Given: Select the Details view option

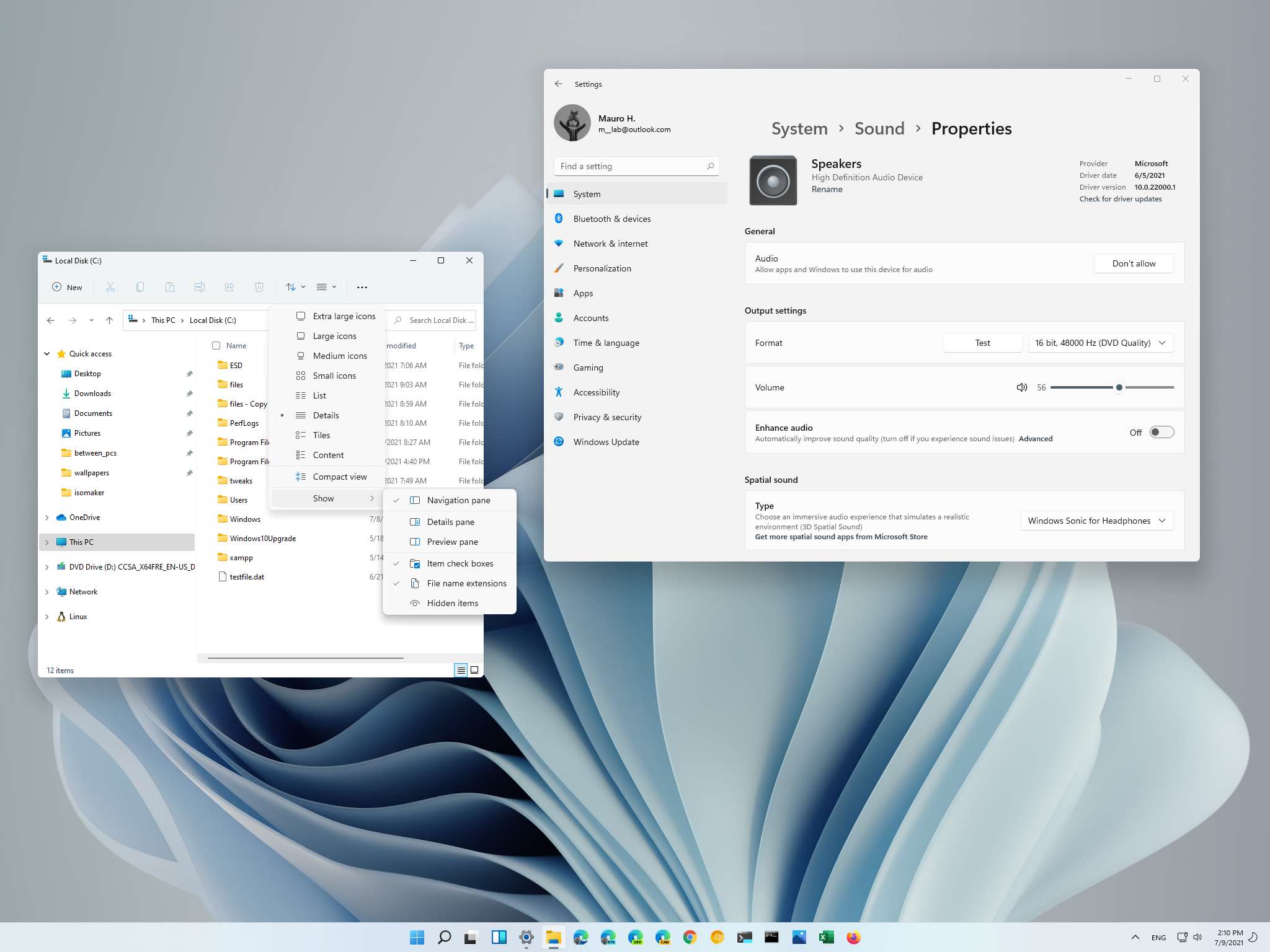Looking at the screenshot, I should click(x=325, y=415).
